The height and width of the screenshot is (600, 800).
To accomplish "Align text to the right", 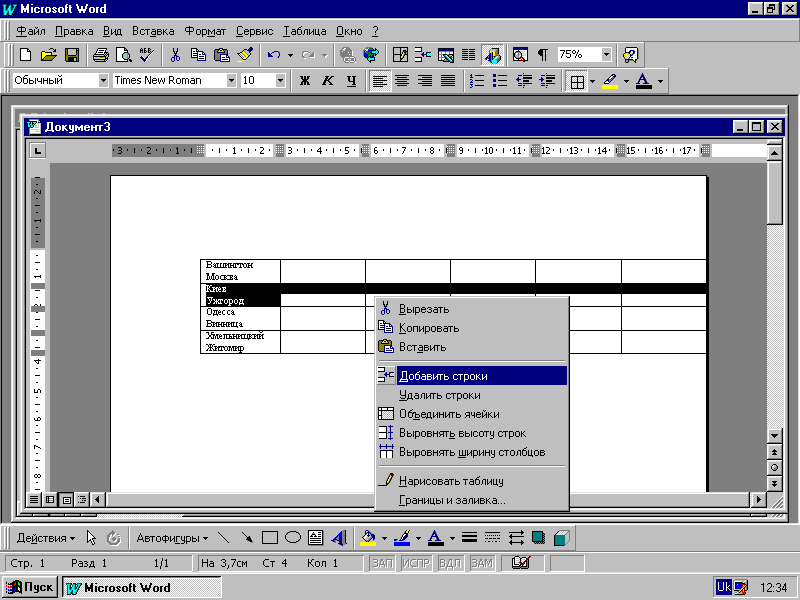I will 425,81.
